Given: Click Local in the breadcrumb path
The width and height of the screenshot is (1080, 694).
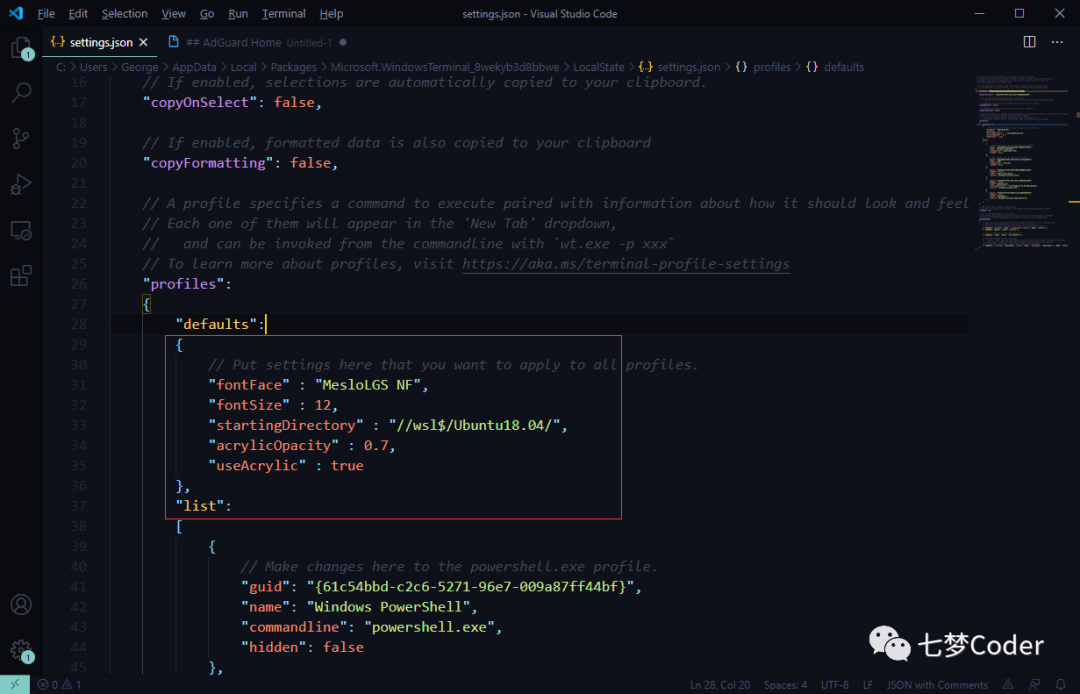Looking at the screenshot, I should tap(243, 67).
